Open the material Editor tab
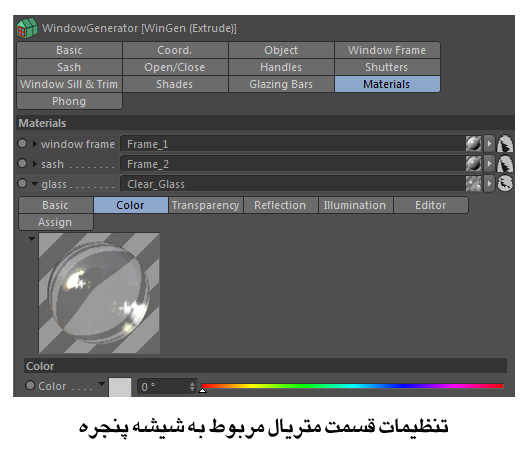 click(431, 205)
